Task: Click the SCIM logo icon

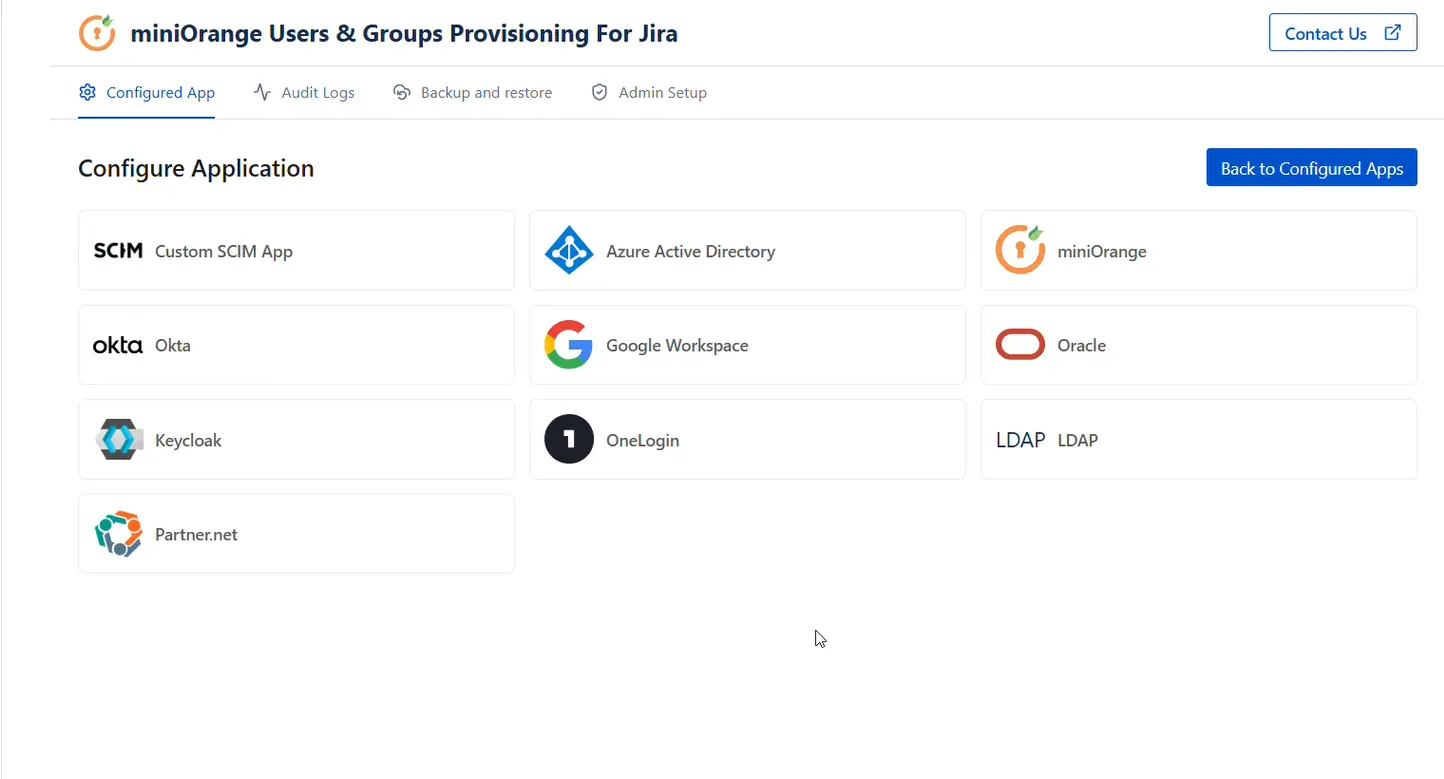Action: pyautogui.click(x=118, y=250)
